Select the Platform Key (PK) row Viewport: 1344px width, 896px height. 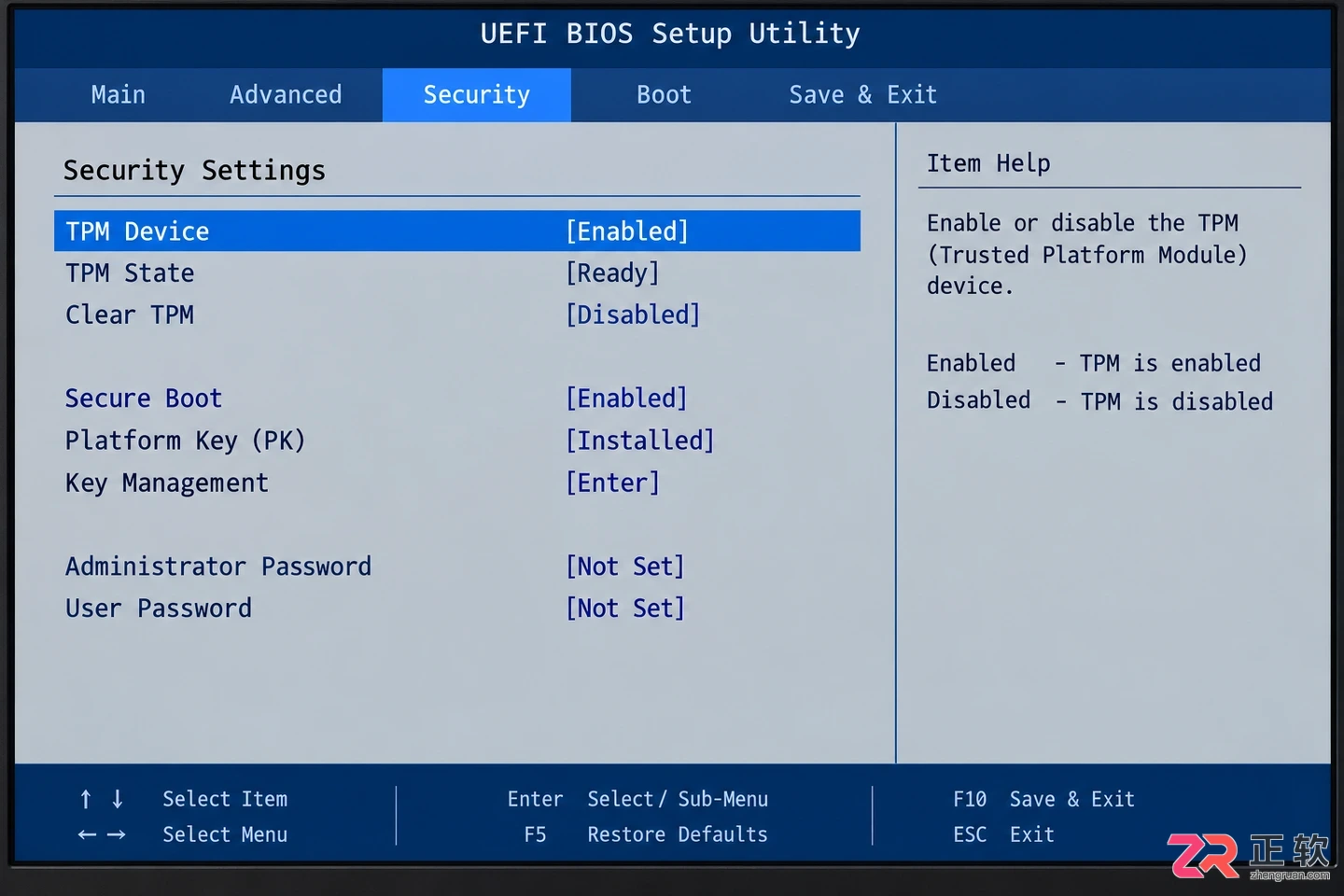[x=186, y=441]
